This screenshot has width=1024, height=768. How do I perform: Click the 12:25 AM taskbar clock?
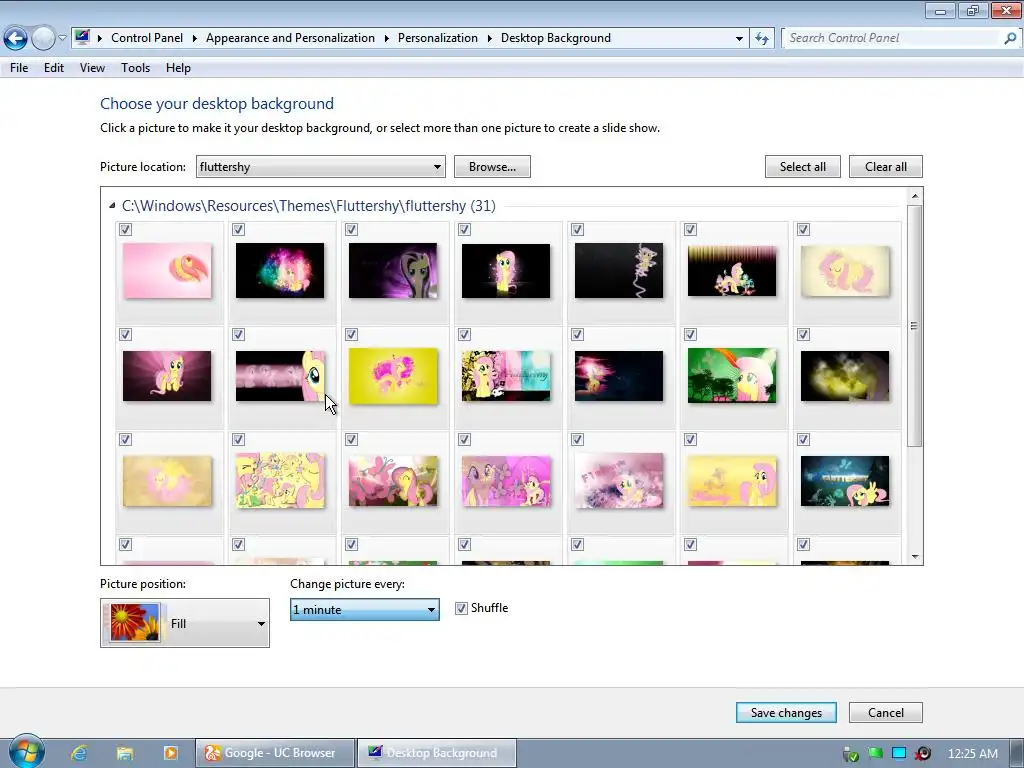(972, 754)
